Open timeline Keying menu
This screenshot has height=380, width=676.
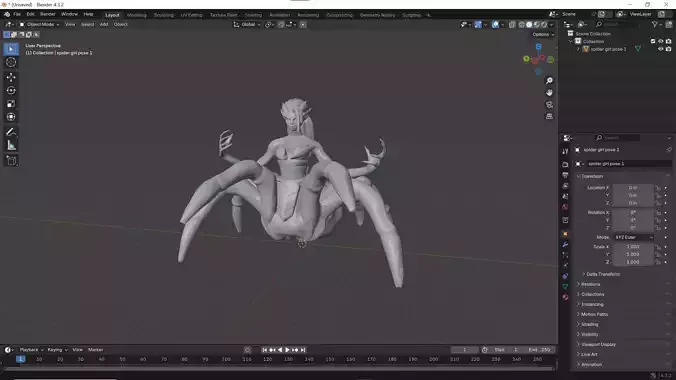(x=57, y=350)
